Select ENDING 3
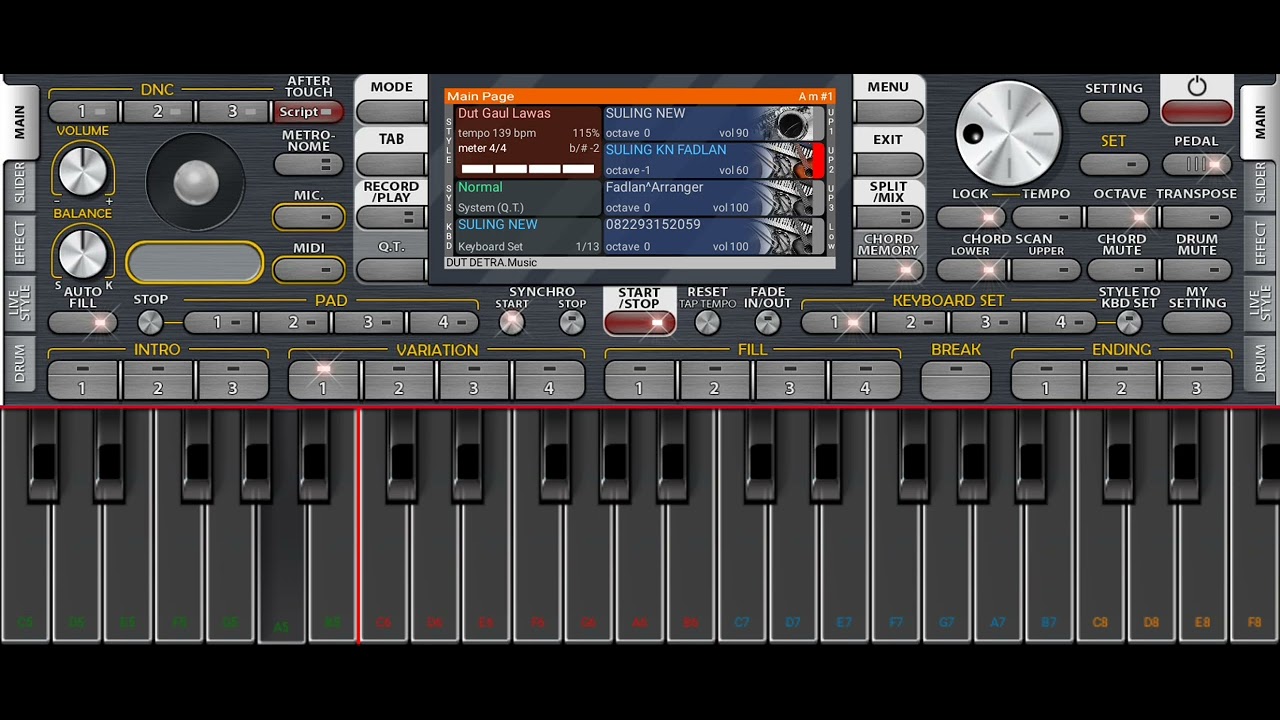Viewport: 1280px width, 720px height. tap(1196, 380)
